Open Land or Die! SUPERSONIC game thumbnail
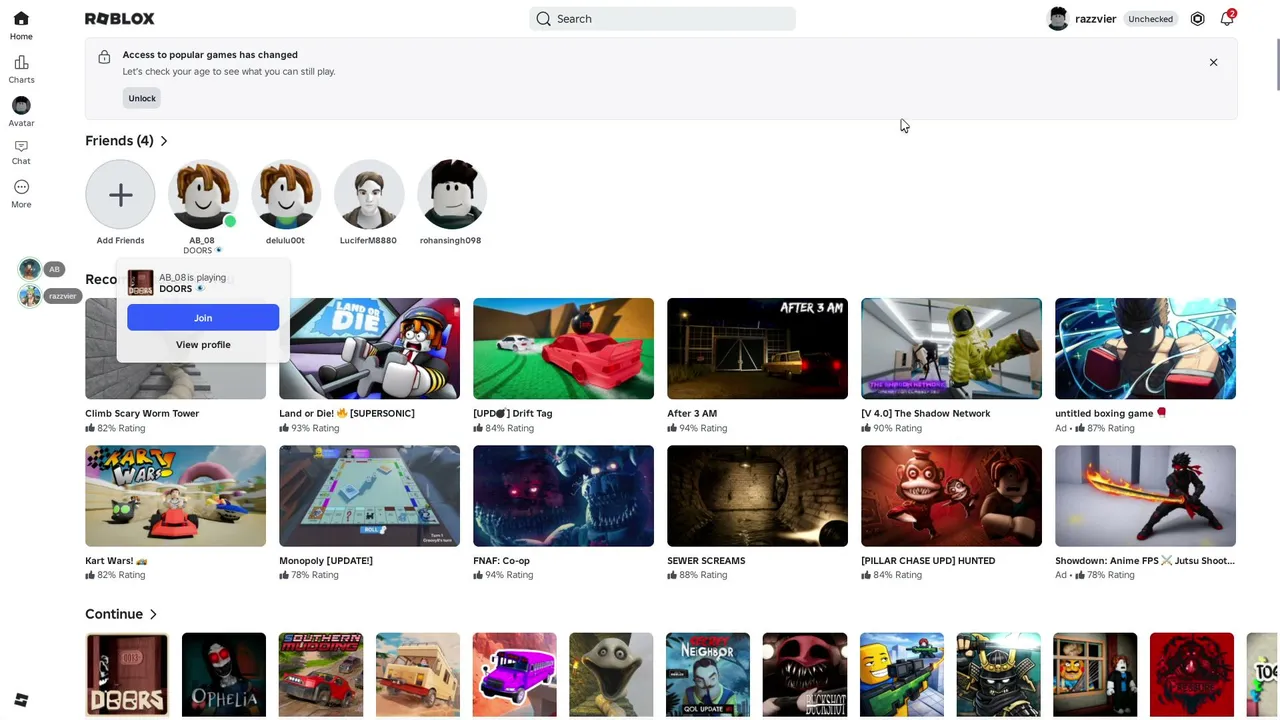Image resolution: width=1280 pixels, height=720 pixels. [369, 348]
